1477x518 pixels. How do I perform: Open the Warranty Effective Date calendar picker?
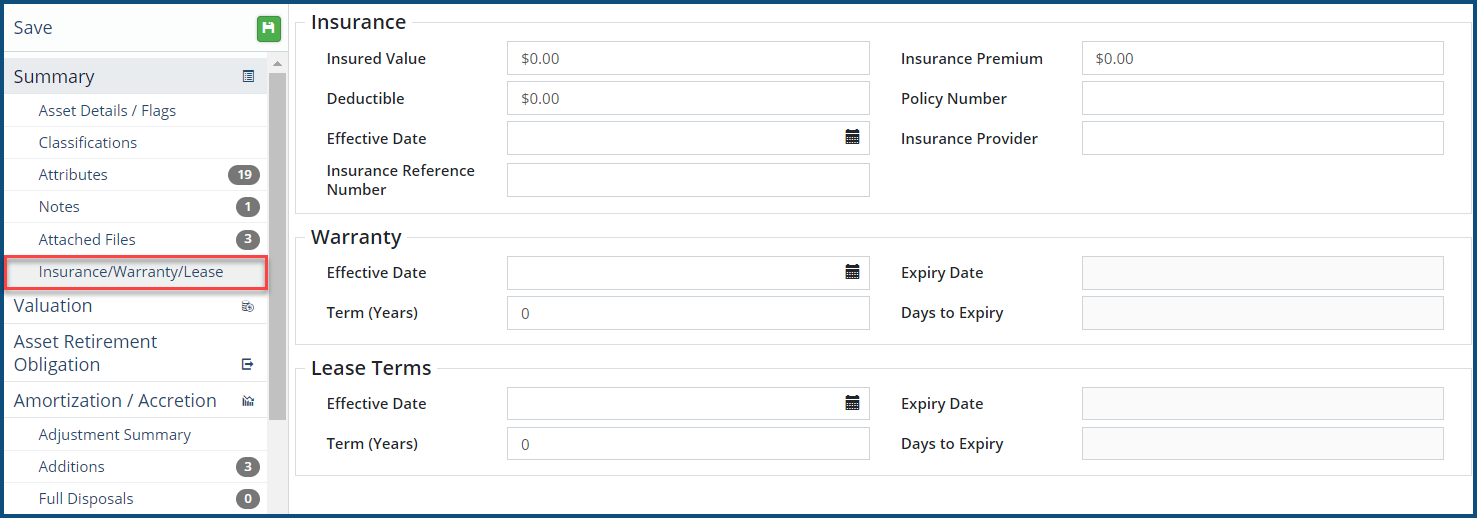coord(852,272)
